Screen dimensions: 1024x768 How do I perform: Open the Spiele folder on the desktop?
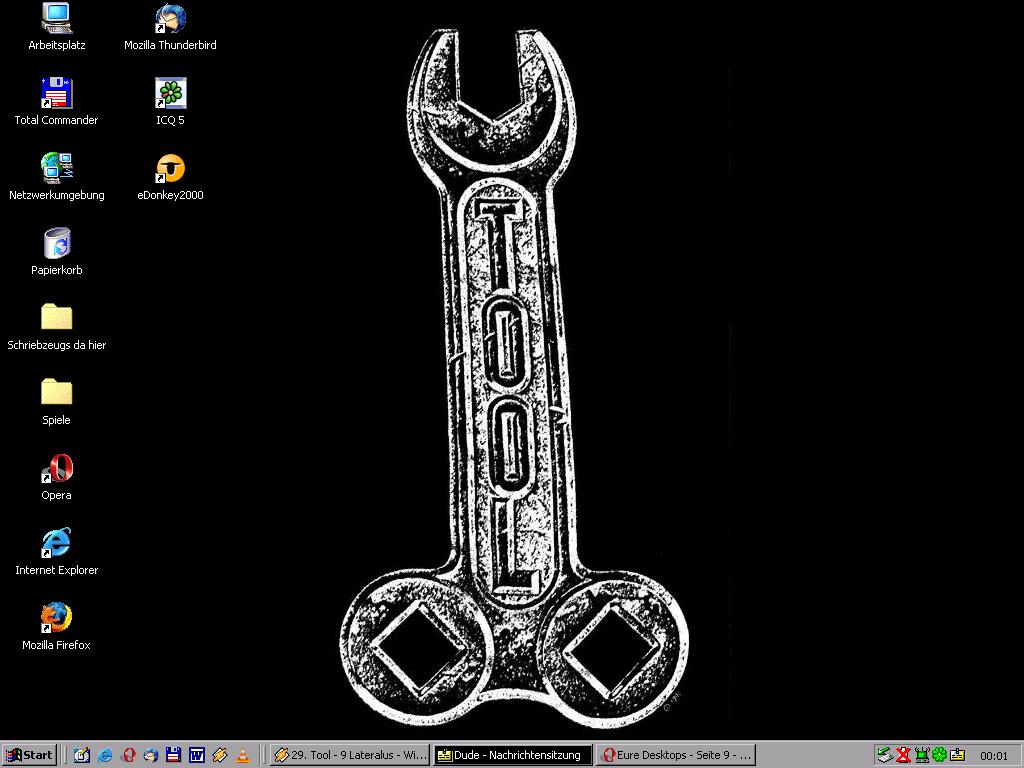pos(57,402)
